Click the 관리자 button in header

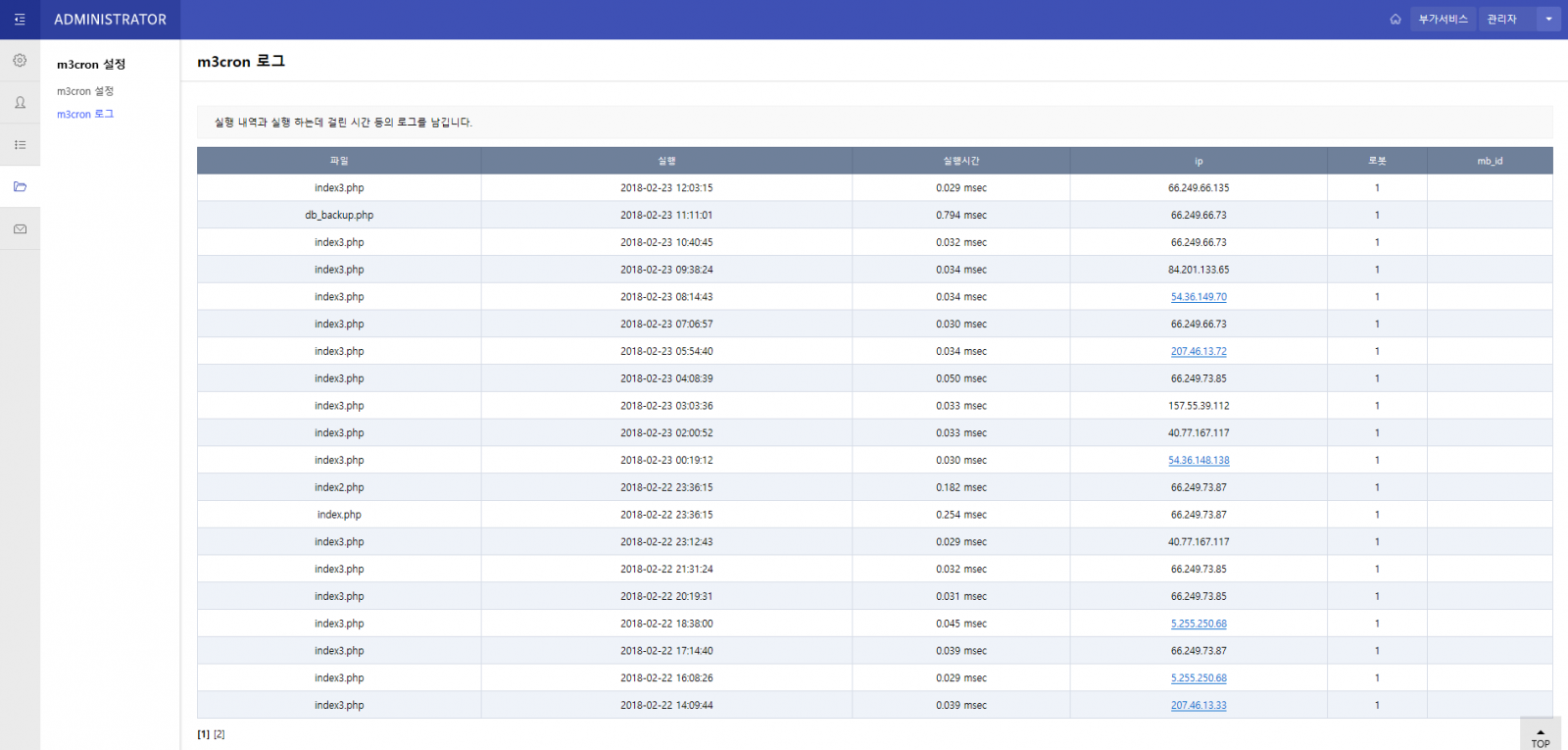point(1501,20)
